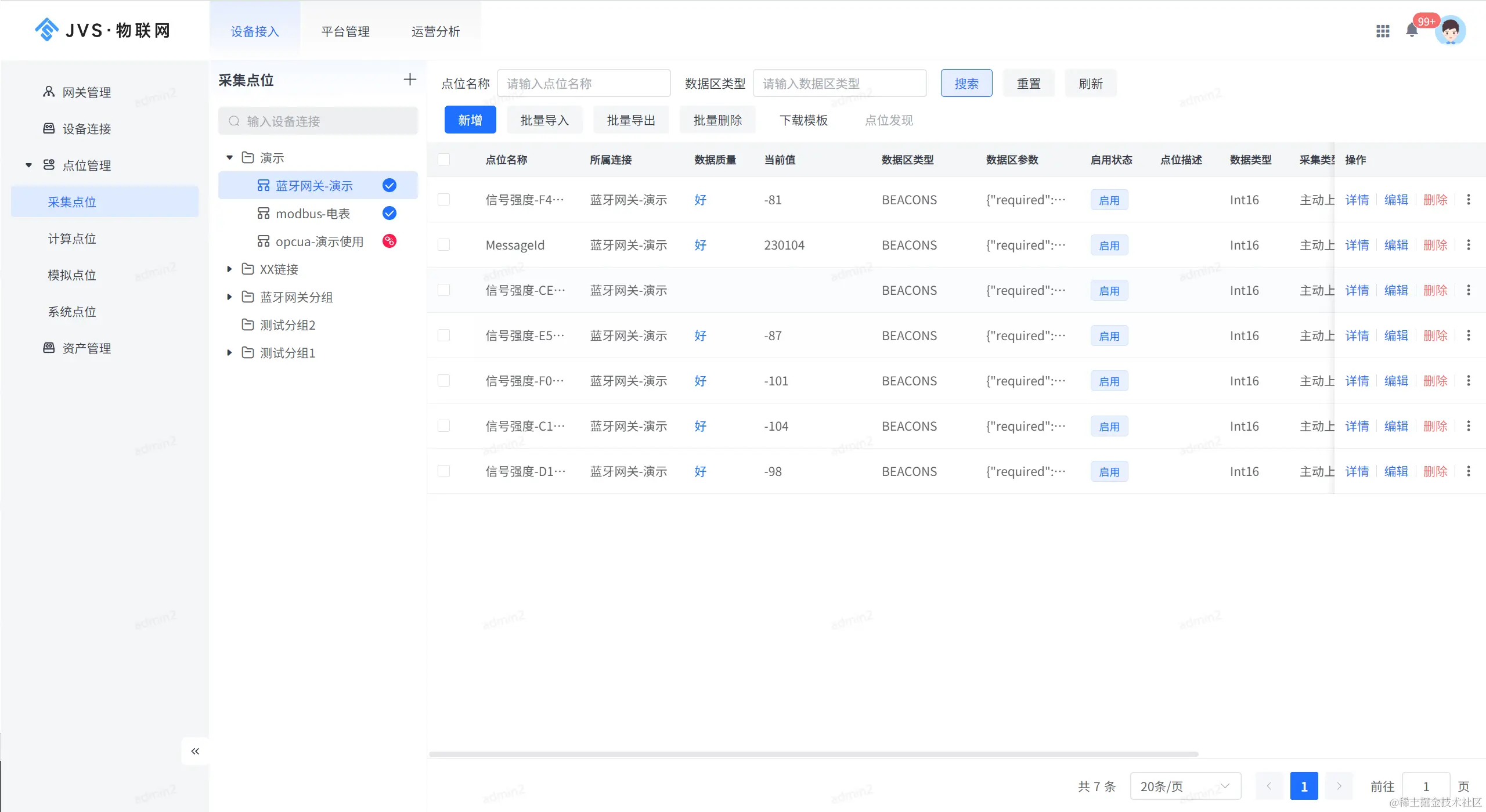Image resolution: width=1486 pixels, height=812 pixels.
Task: Click red status icon on opcua-演示使用
Action: point(389,241)
